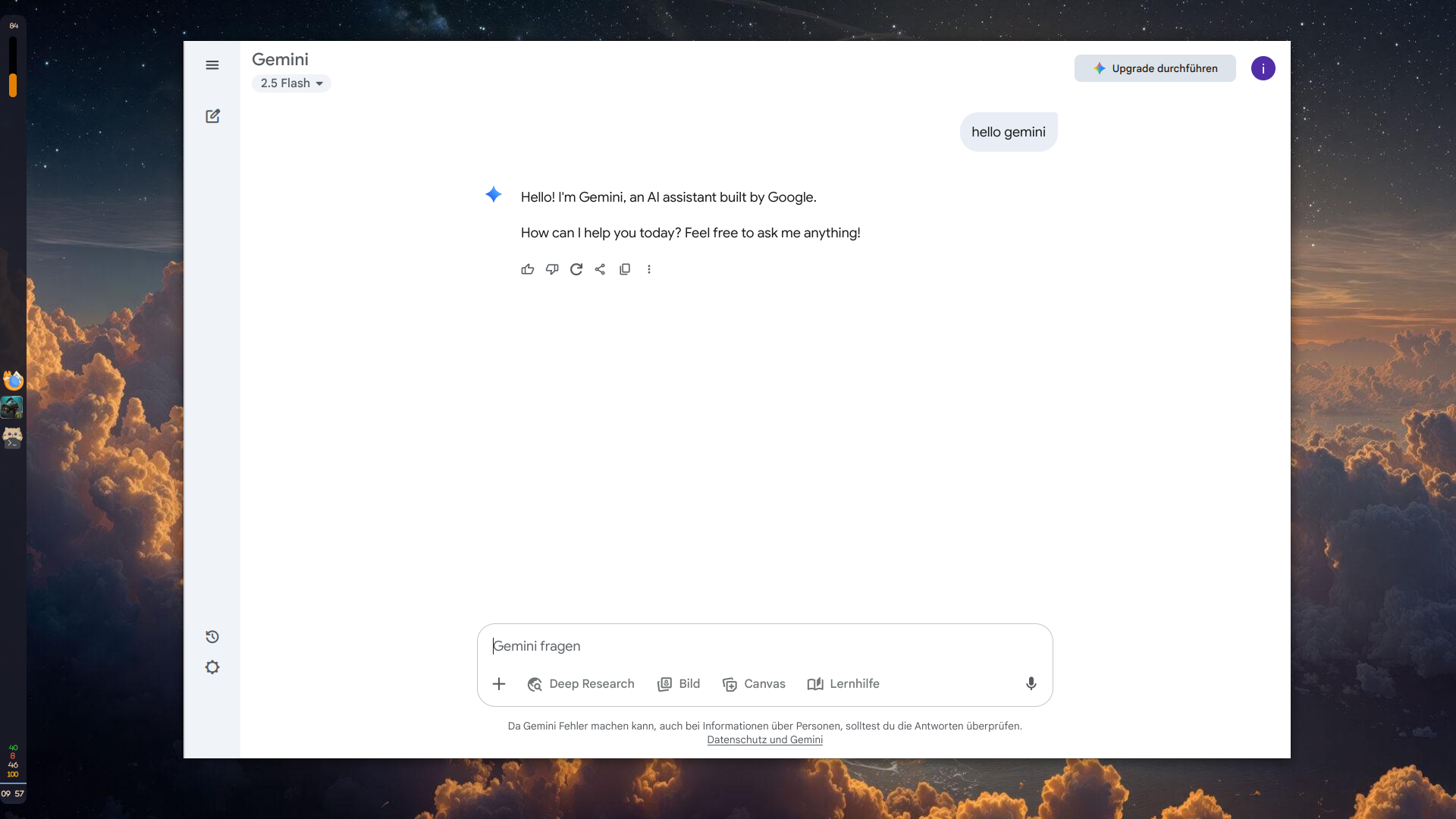
Task: Click the Upgrade durchführen button
Action: point(1155,68)
